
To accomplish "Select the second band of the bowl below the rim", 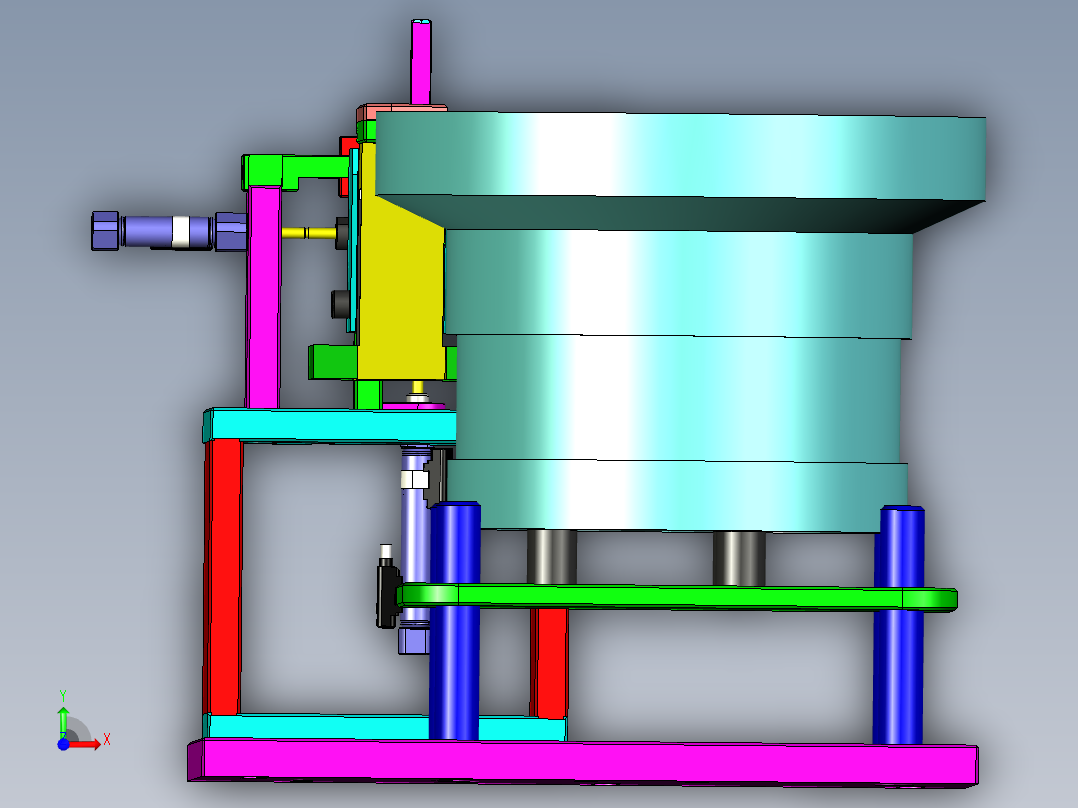I will (677, 283).
